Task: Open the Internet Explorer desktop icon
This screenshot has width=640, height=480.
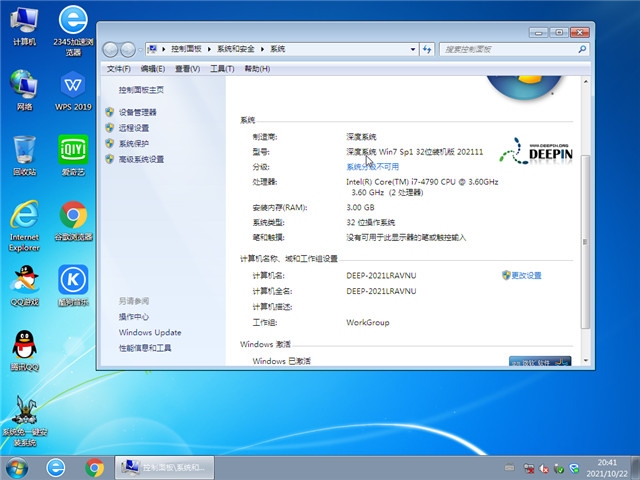Action: coord(24,226)
